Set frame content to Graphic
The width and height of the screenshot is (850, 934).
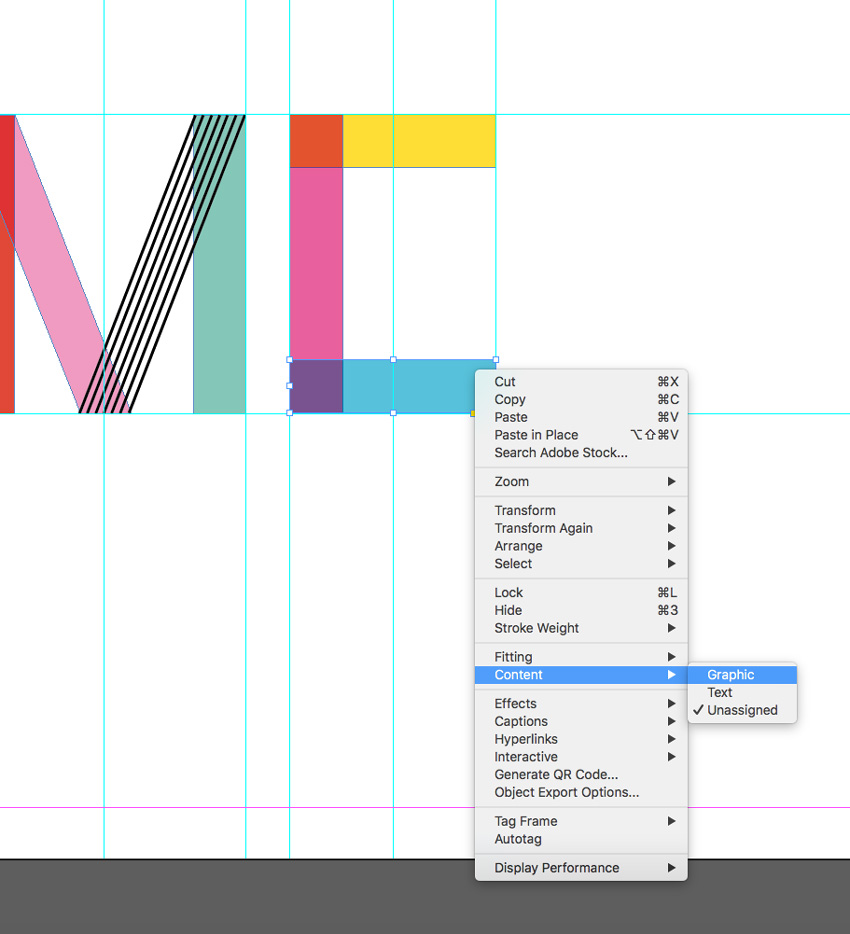(x=731, y=675)
